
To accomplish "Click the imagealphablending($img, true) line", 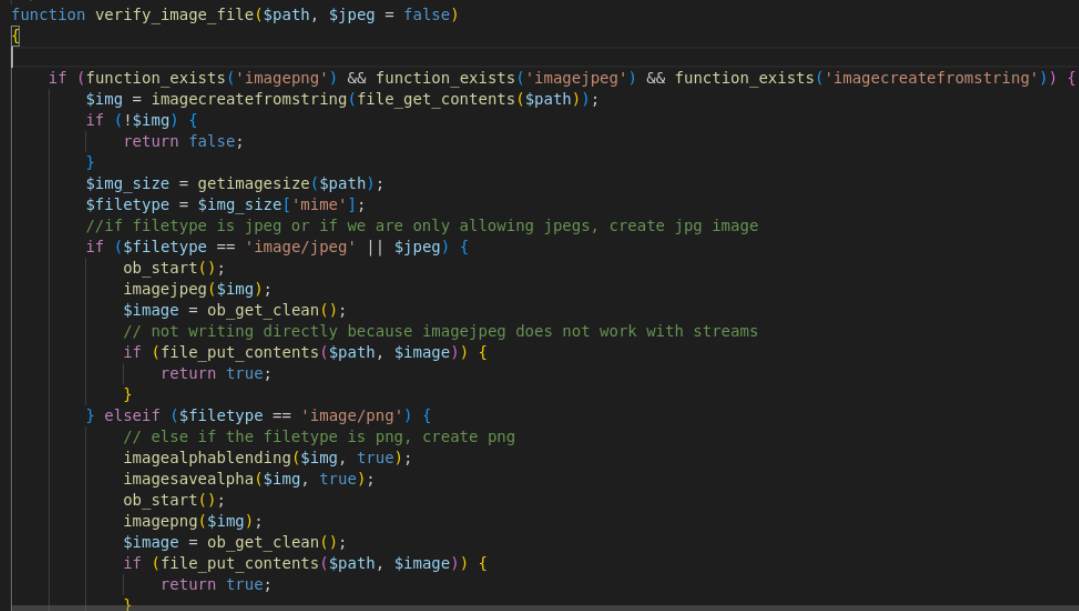I will 267,458.
